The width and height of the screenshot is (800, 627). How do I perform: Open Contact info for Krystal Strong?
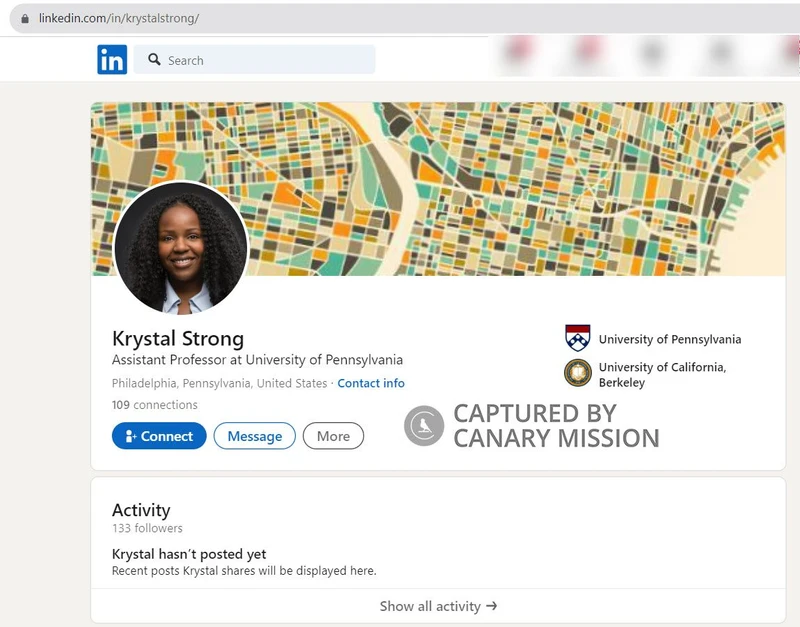pos(371,383)
